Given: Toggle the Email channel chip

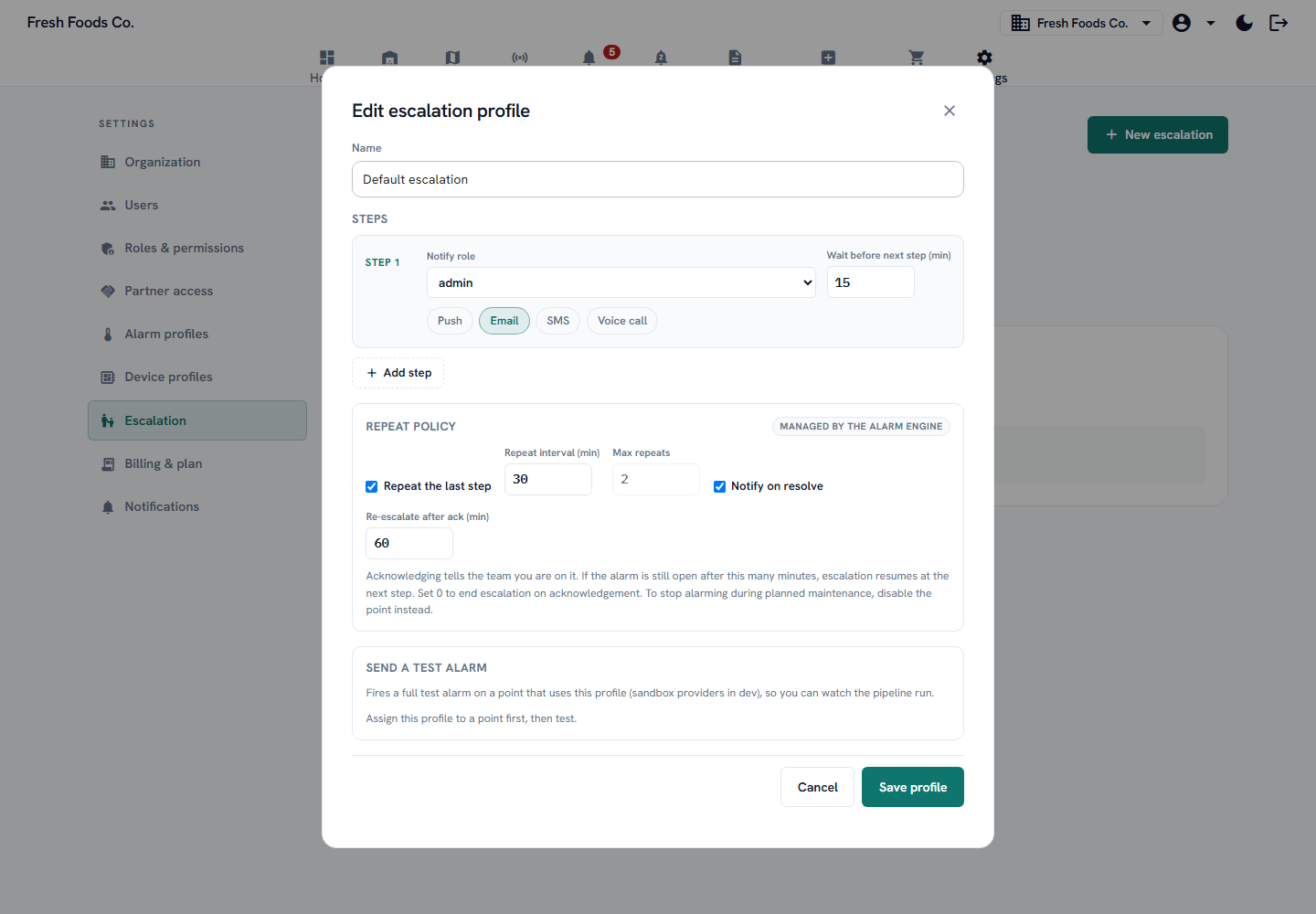Looking at the screenshot, I should pyautogui.click(x=504, y=321).
